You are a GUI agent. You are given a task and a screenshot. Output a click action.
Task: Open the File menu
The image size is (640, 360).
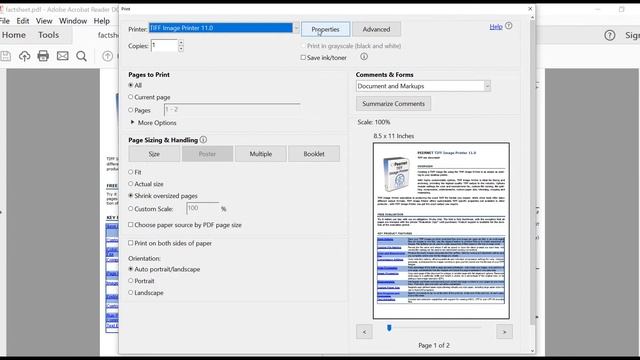pyautogui.click(x=4, y=21)
